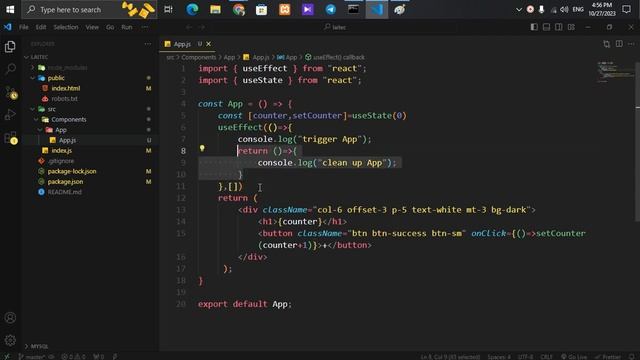Open README.md in the explorer
Viewport: 640px width, 360px height.
point(64,192)
